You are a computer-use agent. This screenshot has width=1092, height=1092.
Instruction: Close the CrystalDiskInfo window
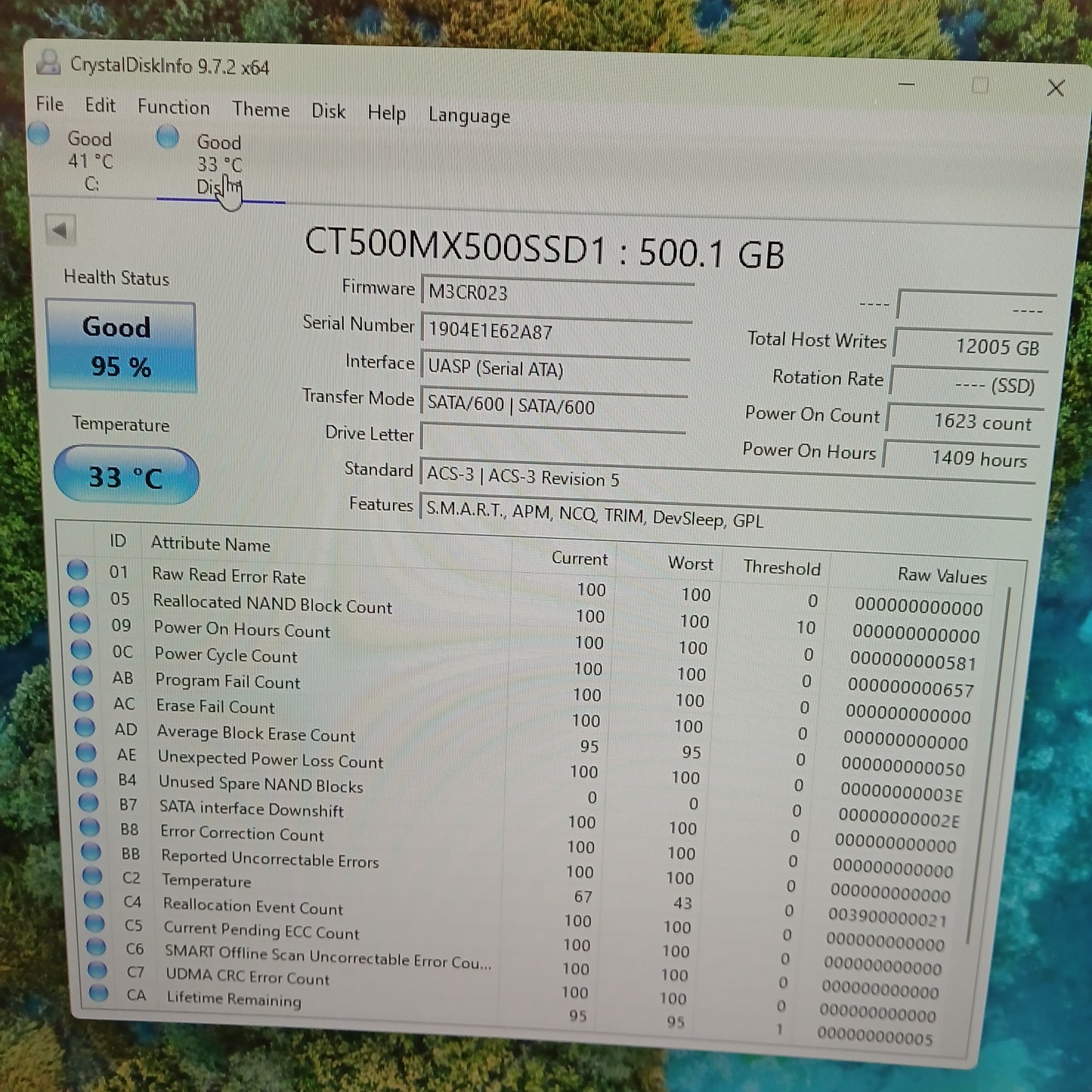click(x=1055, y=88)
